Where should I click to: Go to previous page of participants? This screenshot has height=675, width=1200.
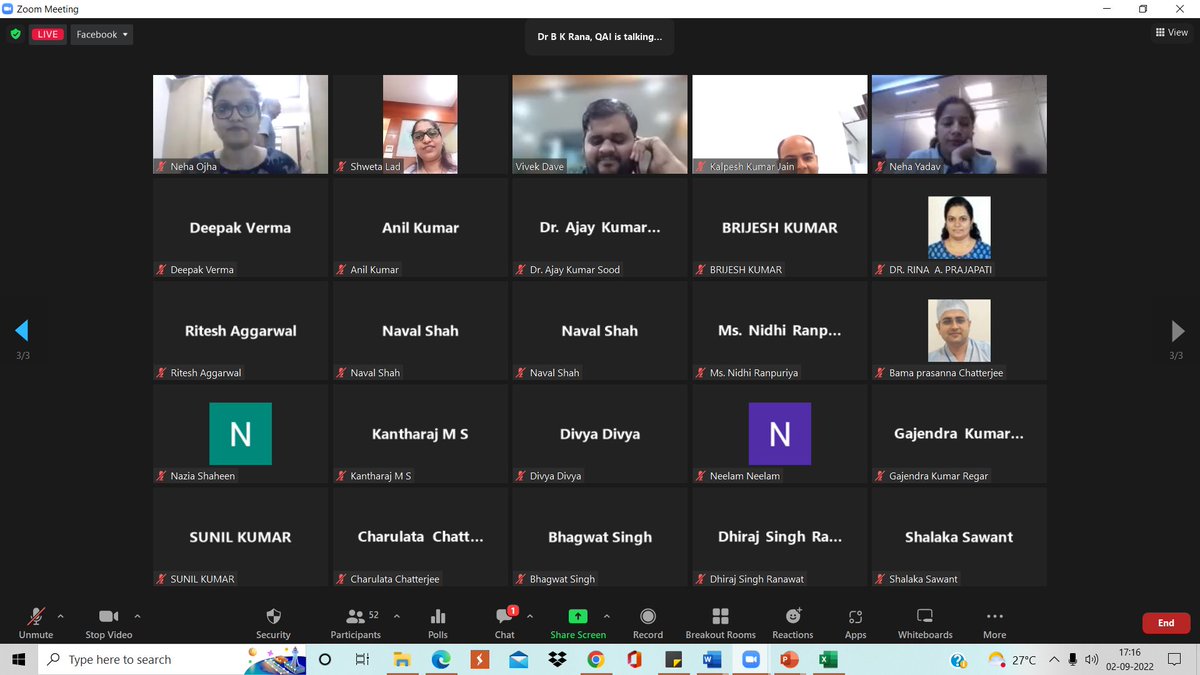(22, 330)
